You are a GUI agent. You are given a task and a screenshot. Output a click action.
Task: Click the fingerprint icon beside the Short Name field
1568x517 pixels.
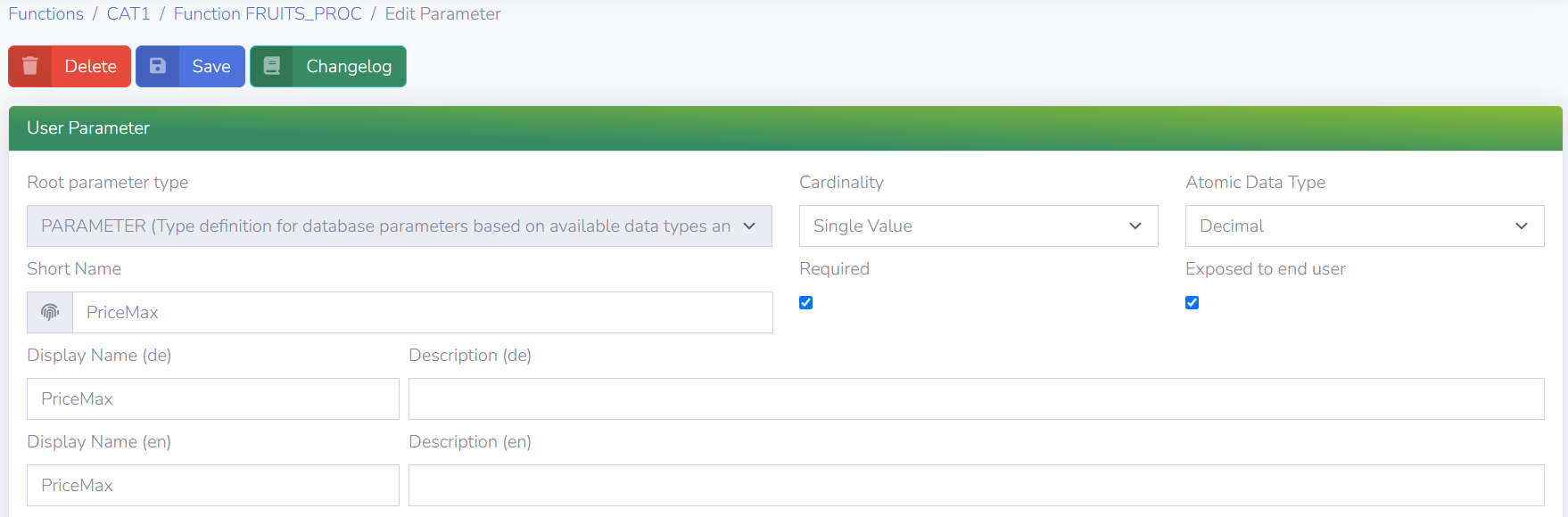(x=49, y=312)
